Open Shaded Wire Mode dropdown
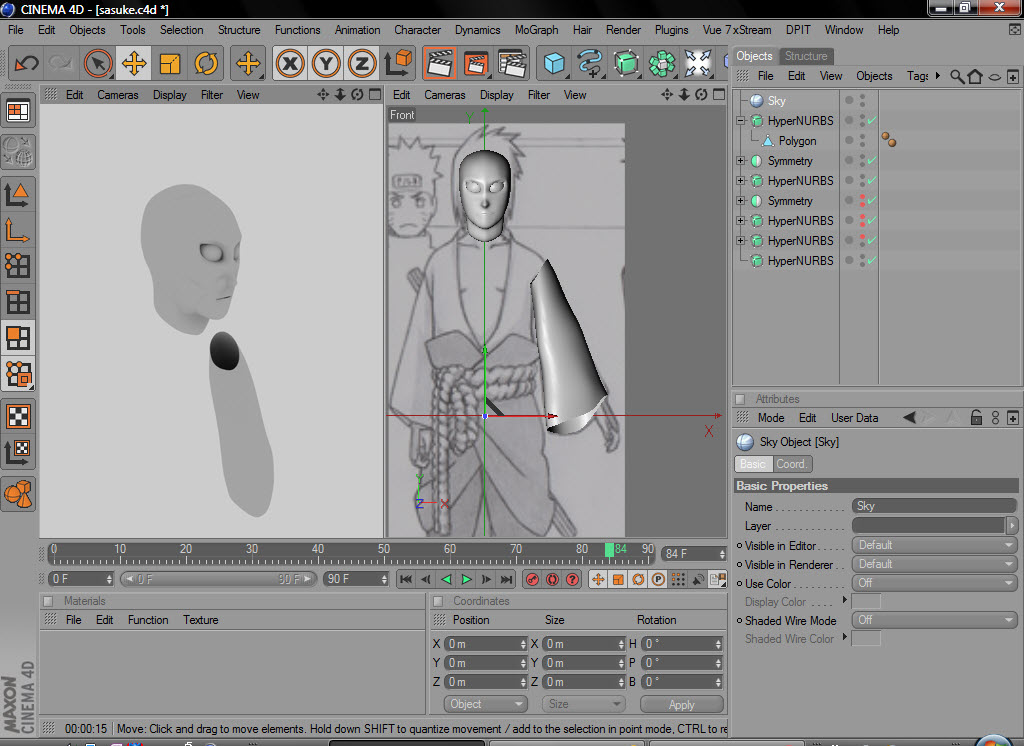The width and height of the screenshot is (1024, 746). pyautogui.click(x=935, y=620)
